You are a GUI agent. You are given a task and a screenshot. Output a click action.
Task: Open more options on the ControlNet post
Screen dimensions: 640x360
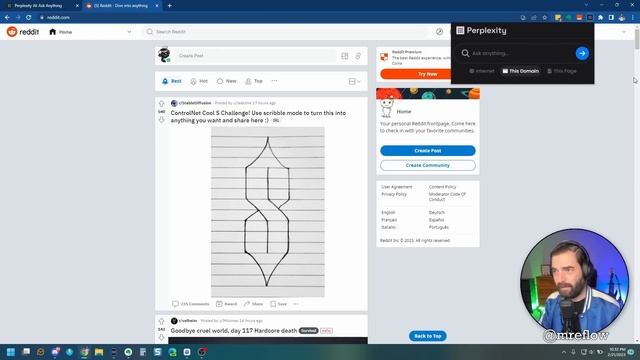[x=296, y=304]
